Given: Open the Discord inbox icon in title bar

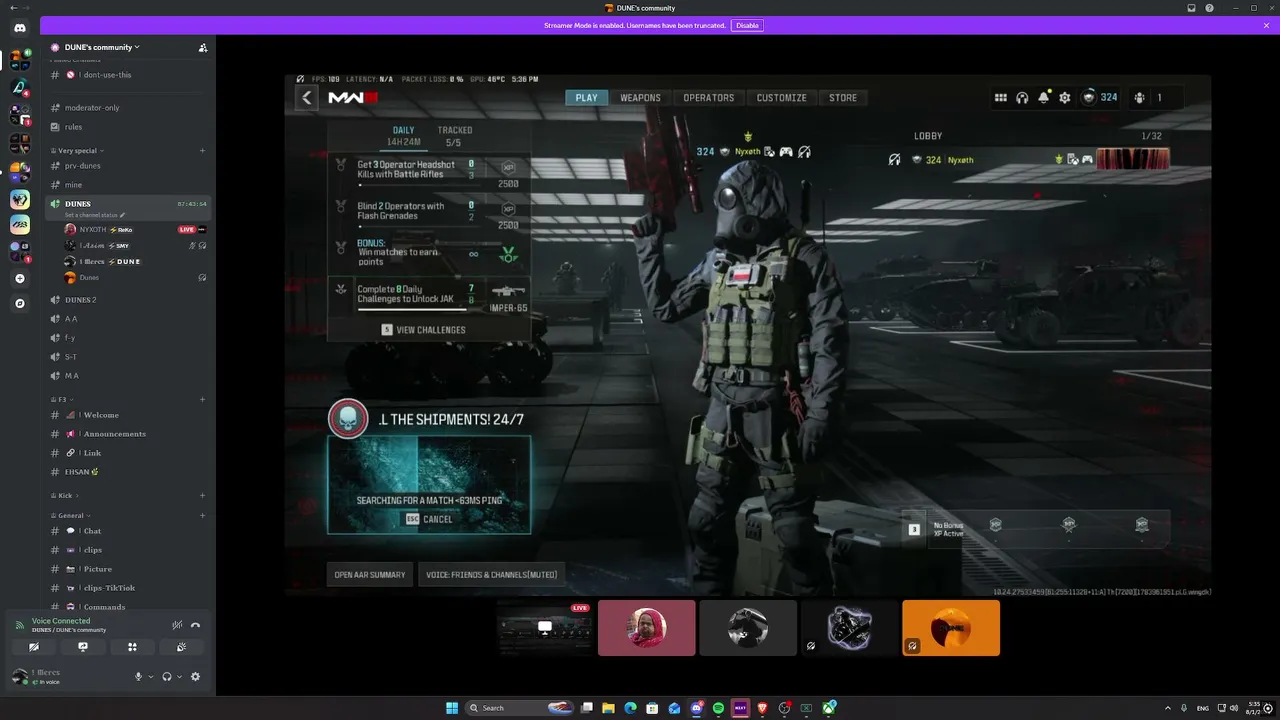Looking at the screenshot, I should 1191,8.
